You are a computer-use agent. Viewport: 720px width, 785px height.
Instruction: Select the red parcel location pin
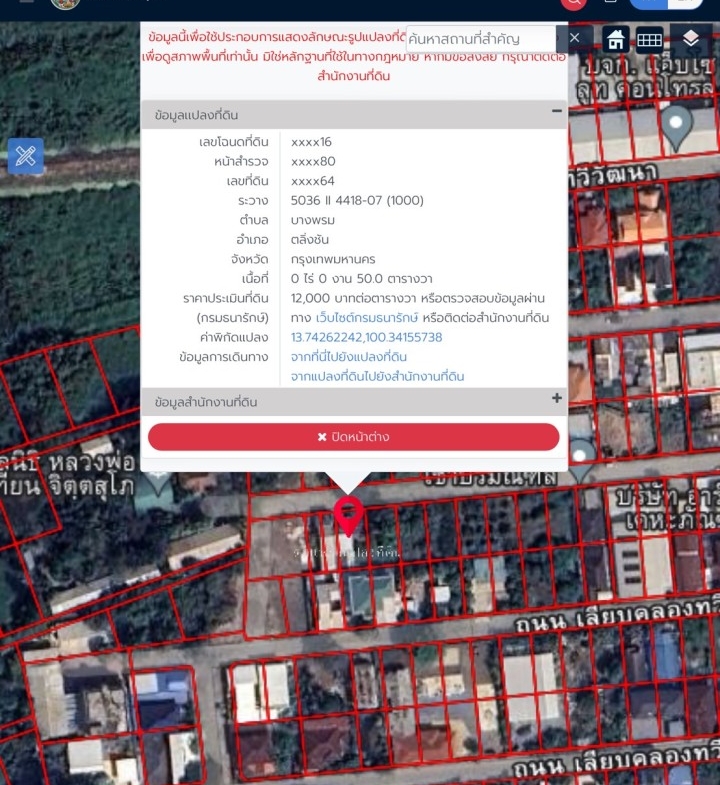pos(348,515)
